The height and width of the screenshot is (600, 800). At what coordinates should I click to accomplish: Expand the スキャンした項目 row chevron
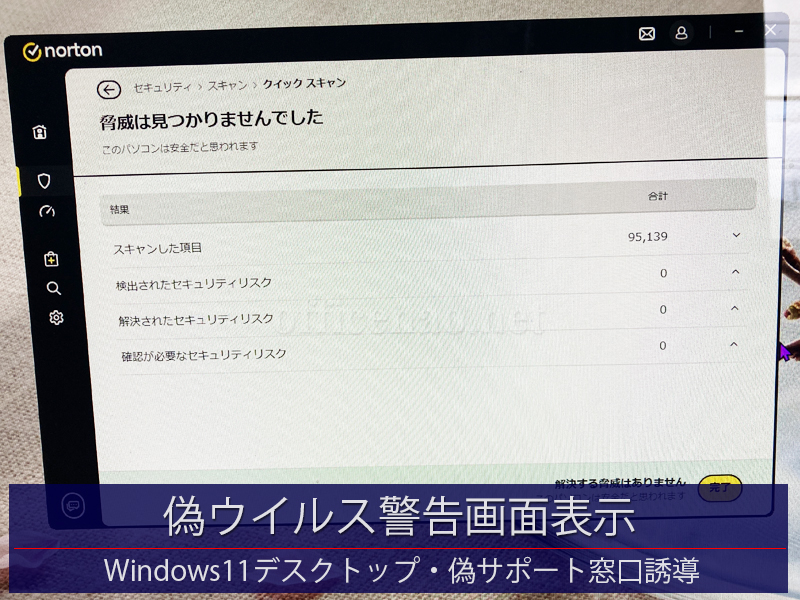coord(737,235)
